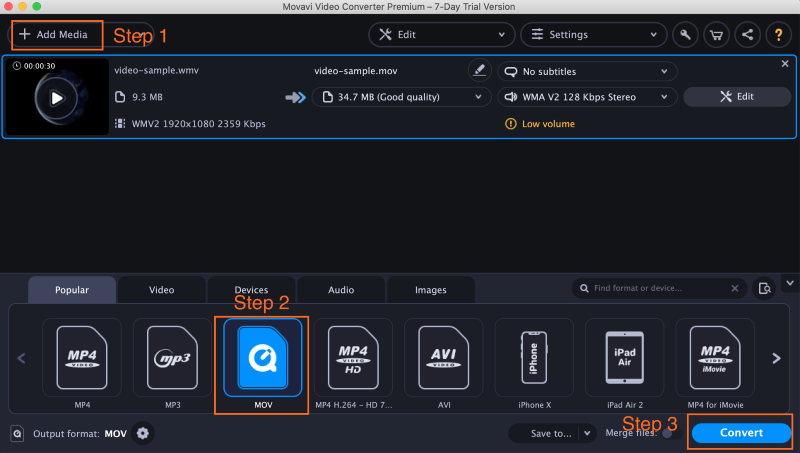Open the shopping cart purchase icon
800x453 pixels.
(716, 35)
